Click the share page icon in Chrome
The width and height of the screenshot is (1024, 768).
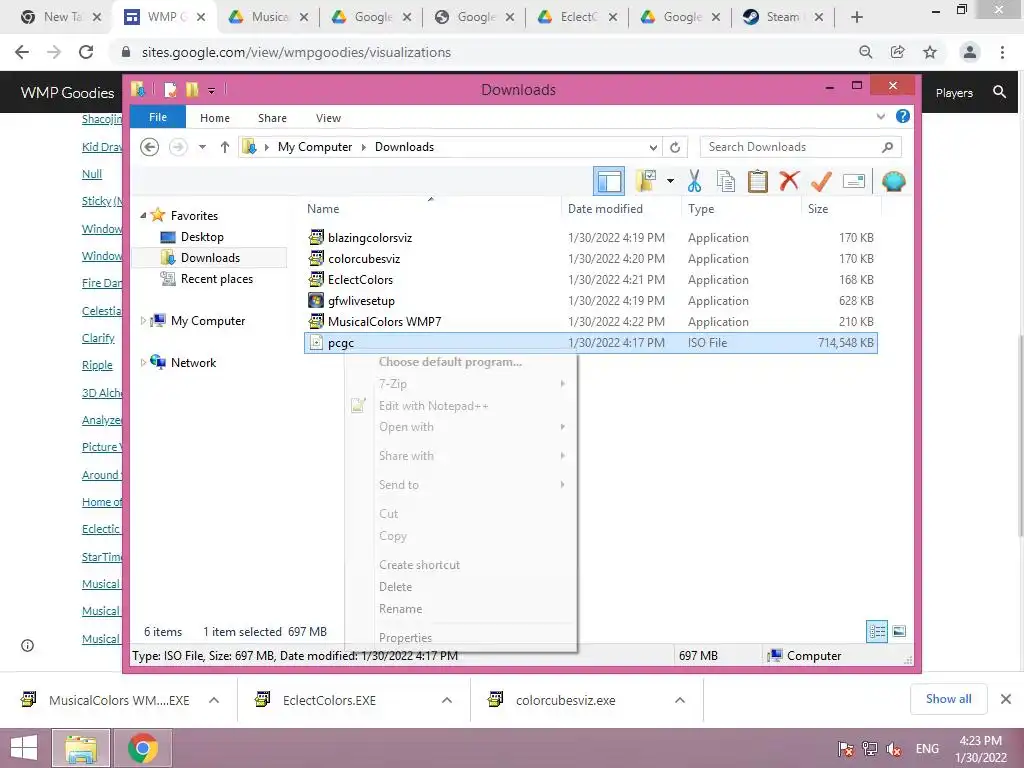(x=898, y=52)
